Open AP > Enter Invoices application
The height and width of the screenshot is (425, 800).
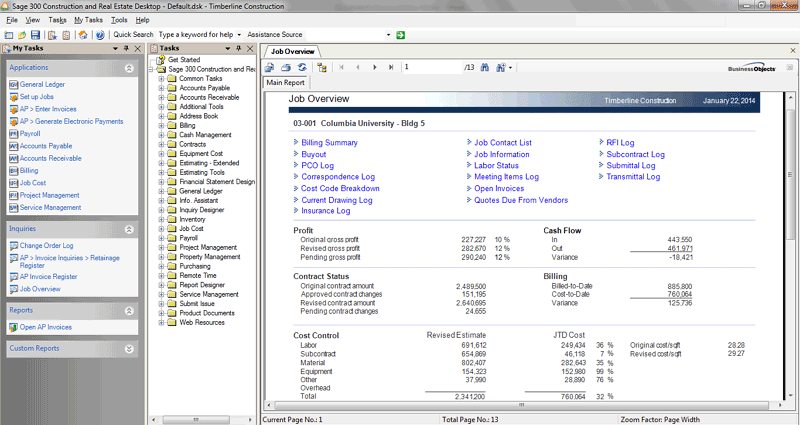coord(48,109)
